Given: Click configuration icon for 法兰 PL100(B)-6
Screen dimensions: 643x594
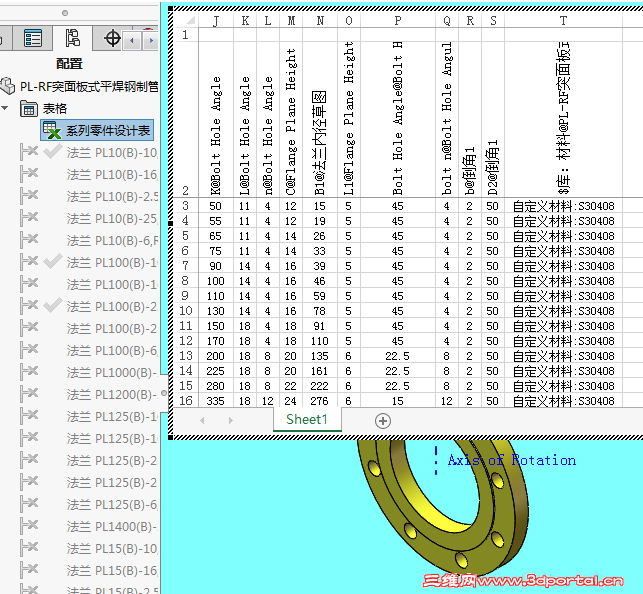Looking at the screenshot, I should [x=29, y=350].
